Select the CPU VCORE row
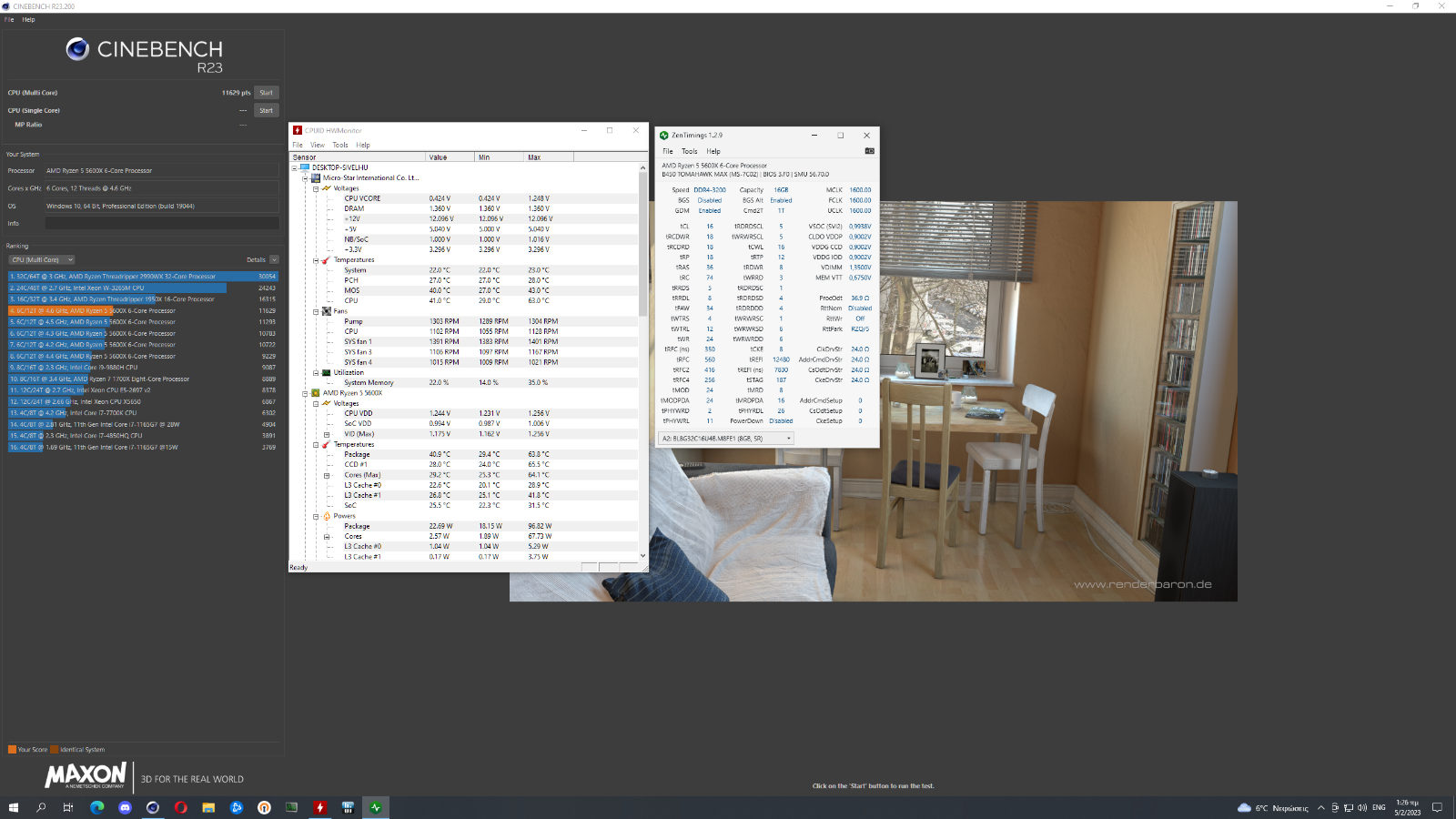 (x=464, y=198)
